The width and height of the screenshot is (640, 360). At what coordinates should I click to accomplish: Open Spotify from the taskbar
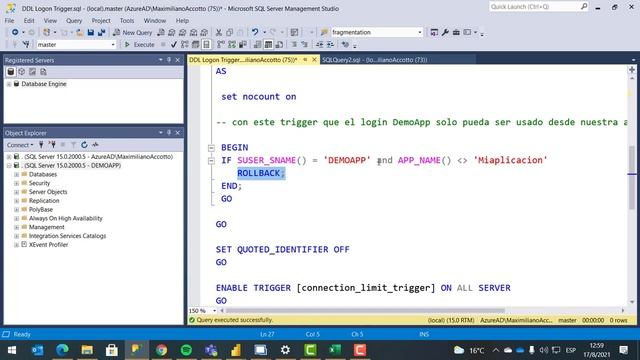tap(186, 350)
